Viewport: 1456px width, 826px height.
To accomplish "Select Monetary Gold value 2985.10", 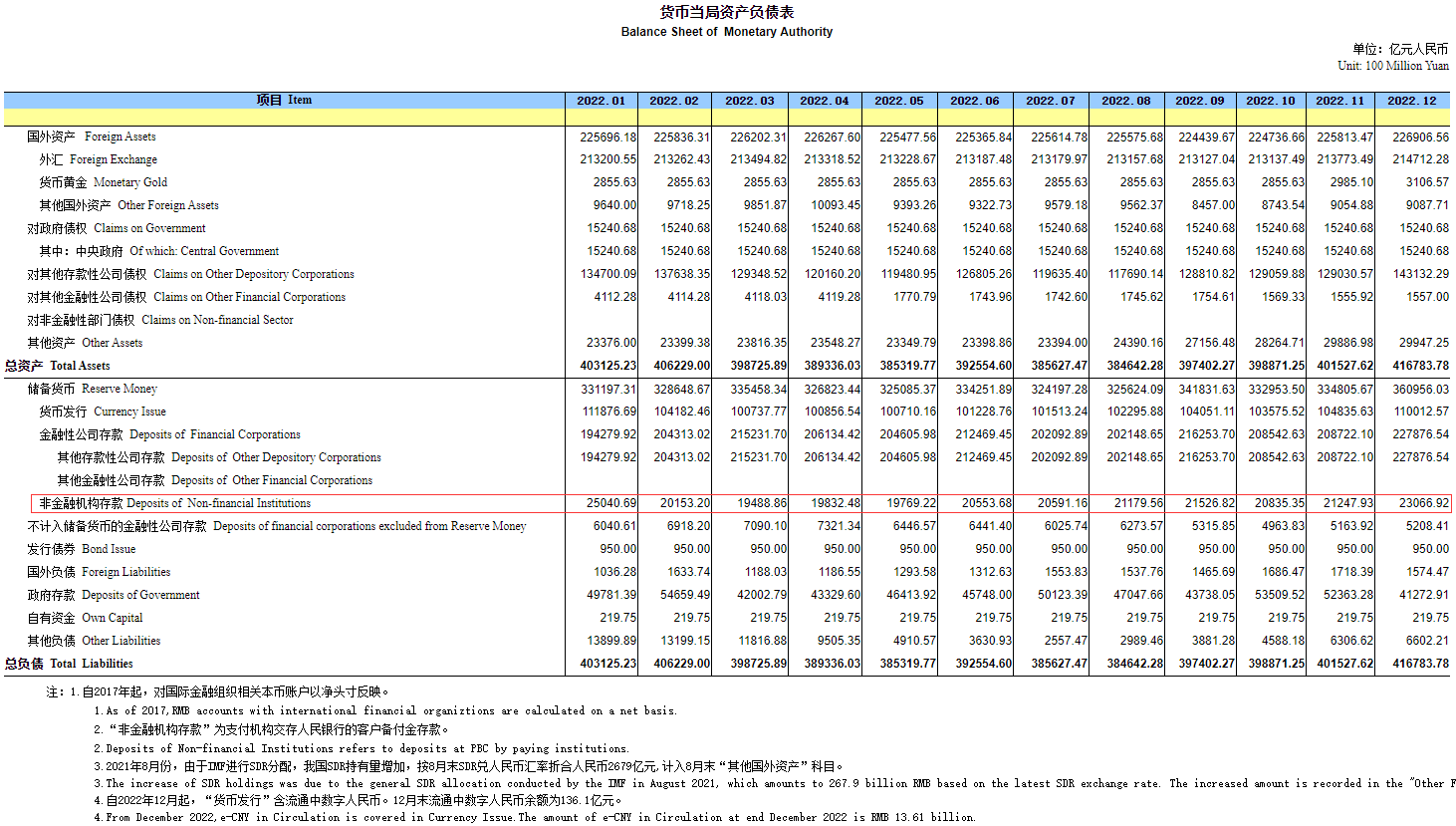I will tap(1351, 183).
